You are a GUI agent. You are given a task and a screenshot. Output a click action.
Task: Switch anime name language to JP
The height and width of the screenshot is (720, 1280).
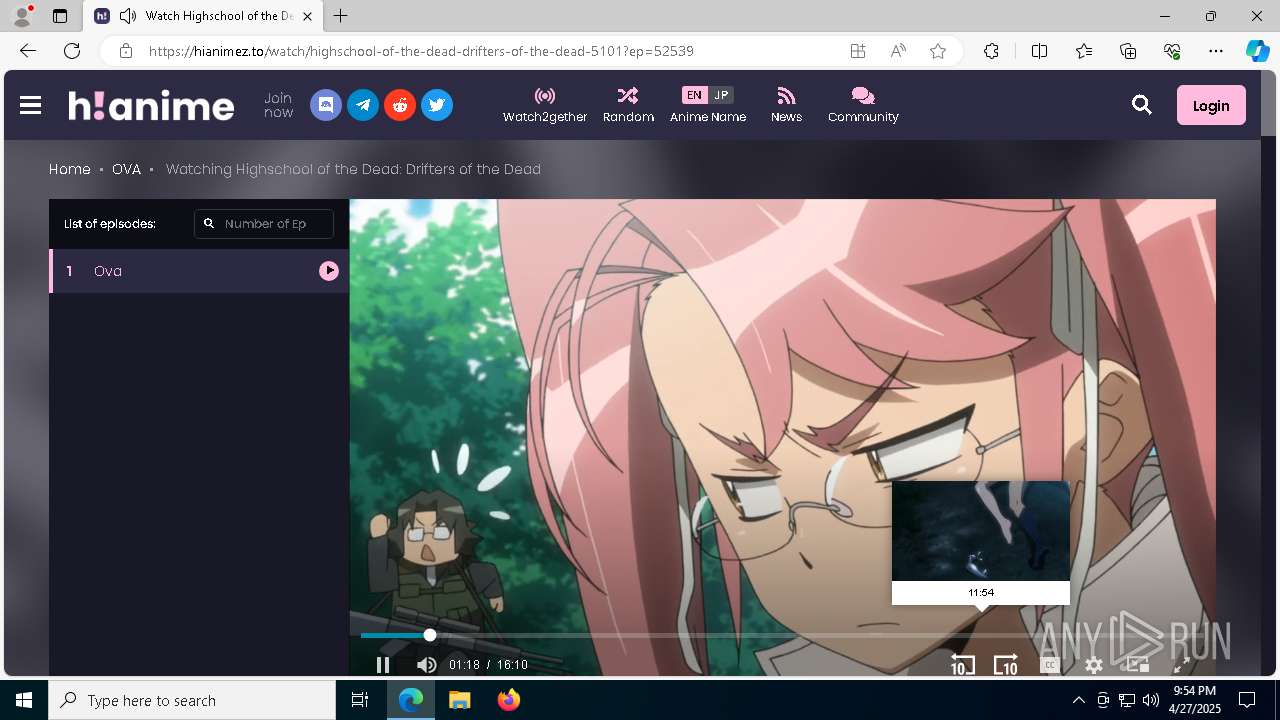[x=721, y=95]
